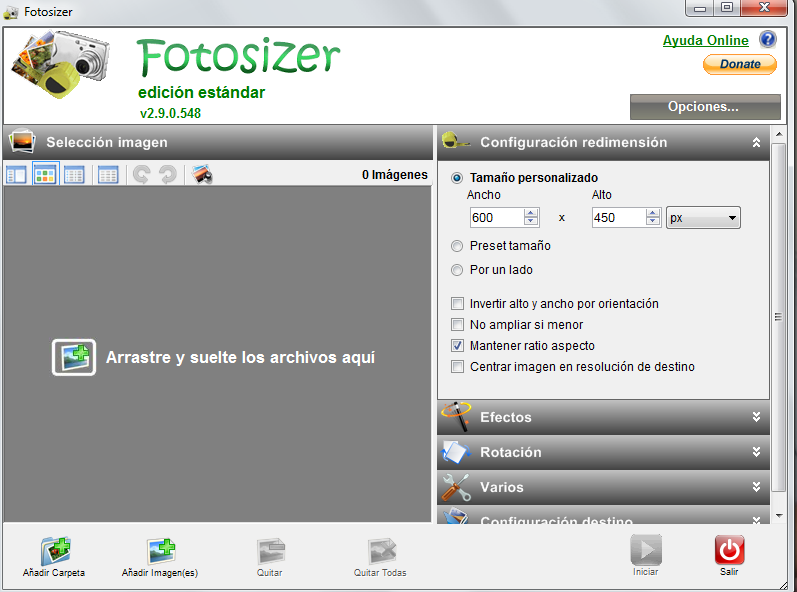
Task: Click the Añadir Carpeta folder icon
Action: (x=54, y=551)
